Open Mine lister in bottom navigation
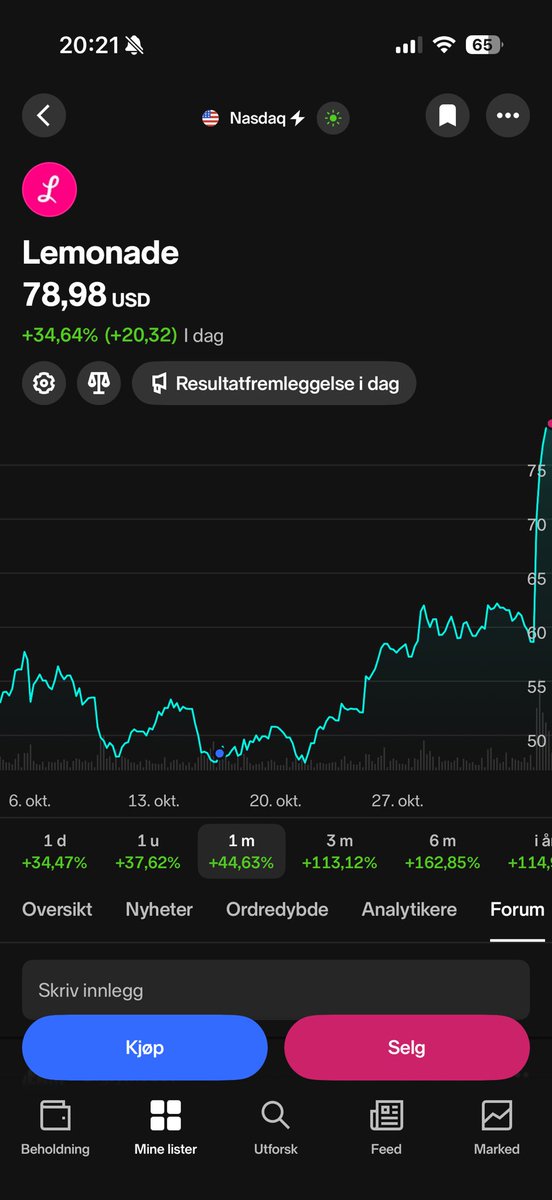The height and width of the screenshot is (1200, 552). click(165, 1128)
